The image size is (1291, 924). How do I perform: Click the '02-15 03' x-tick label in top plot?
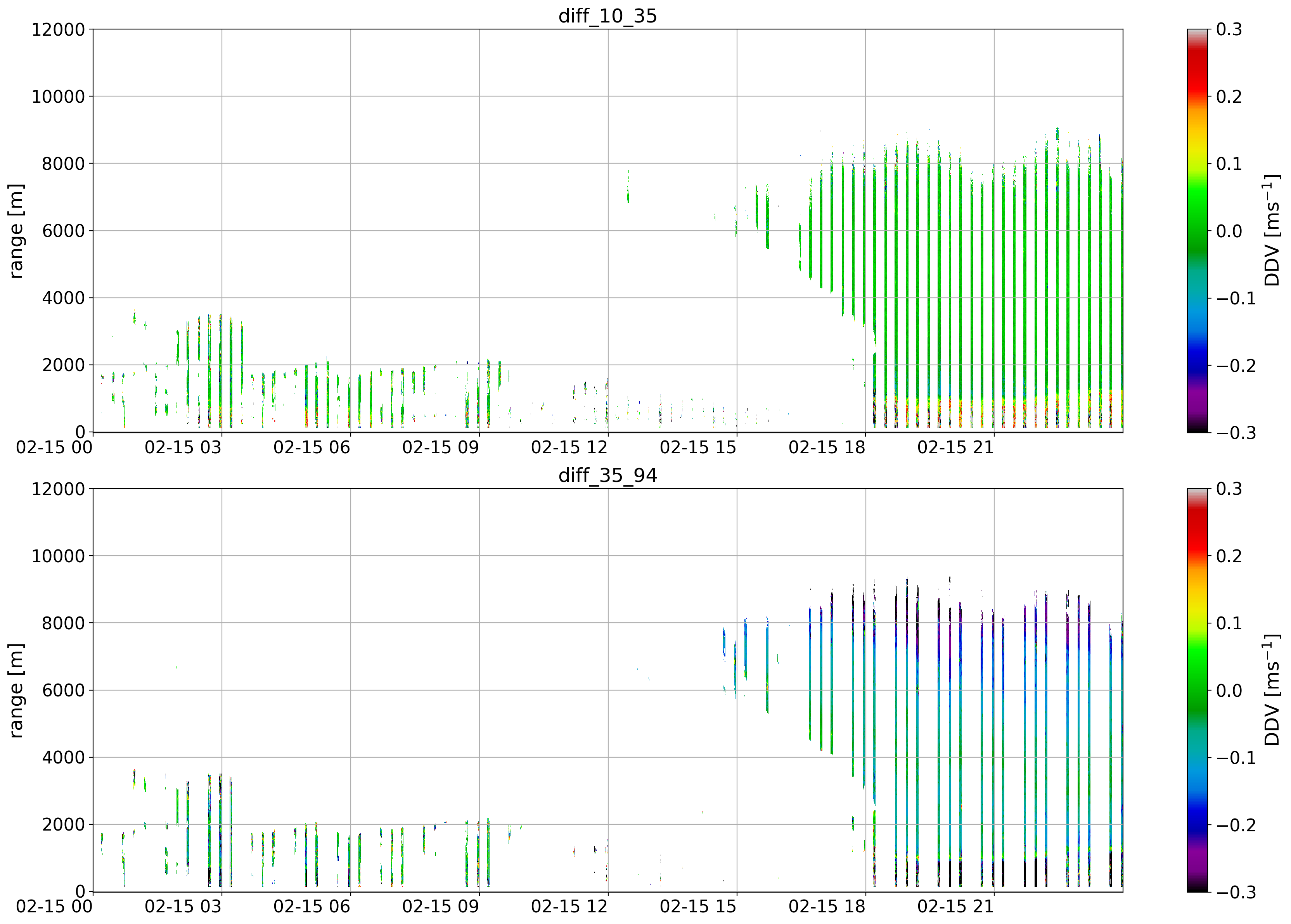pyautogui.click(x=183, y=447)
